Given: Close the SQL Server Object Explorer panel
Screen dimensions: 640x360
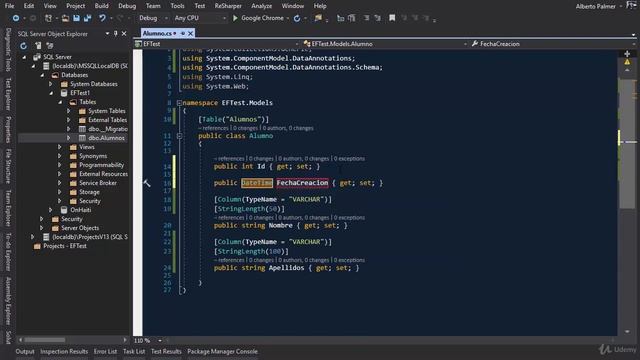Looking at the screenshot, I should pos(124,34).
